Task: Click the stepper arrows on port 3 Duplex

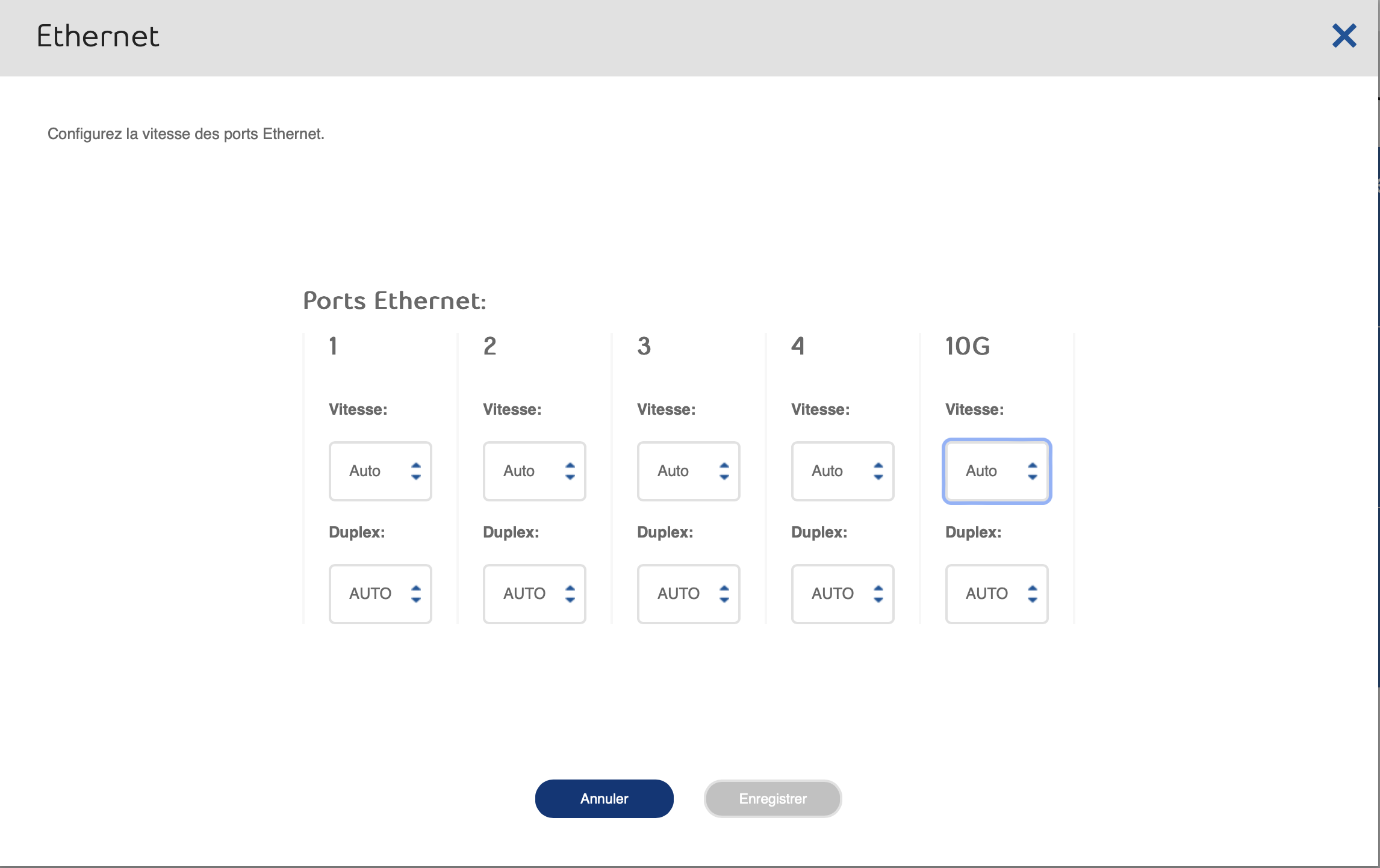Action: coord(724,594)
